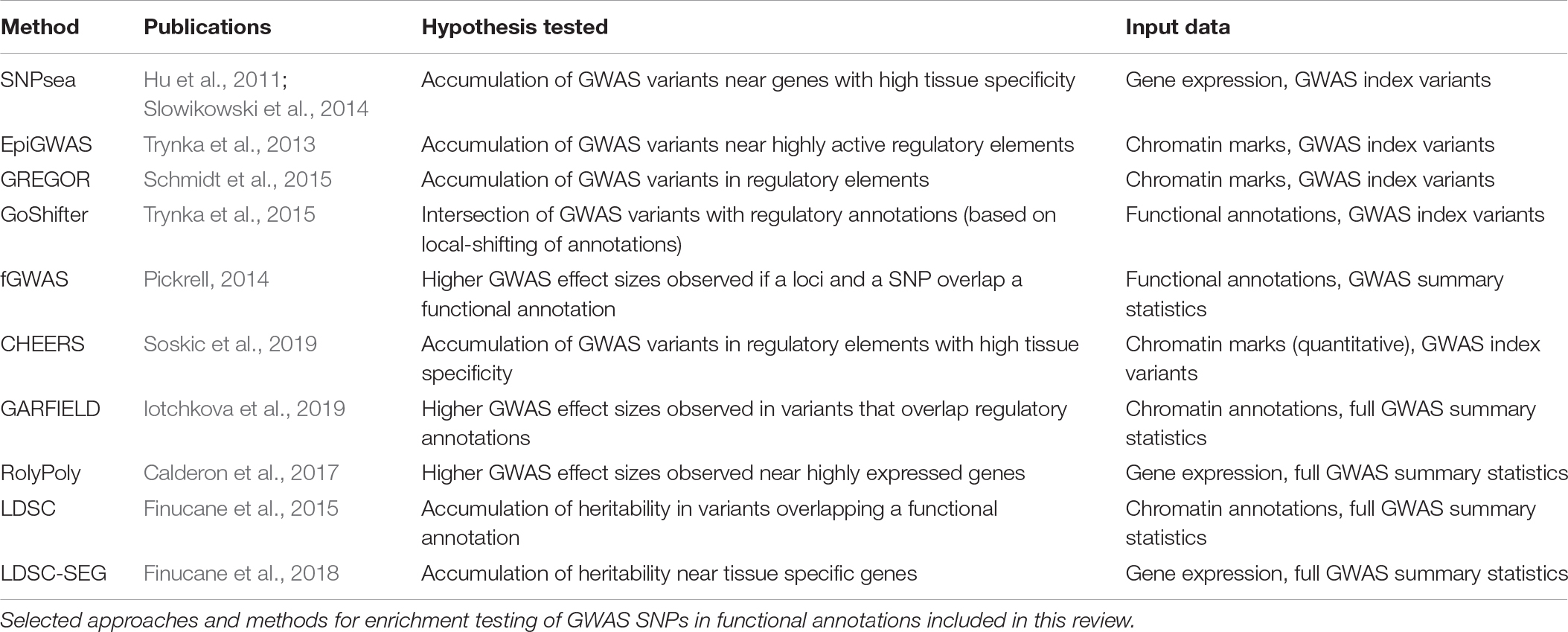This screenshot has width=1568, height=632.
Task: Follow the Calderon et al., 2017 reference
Action: point(241,473)
